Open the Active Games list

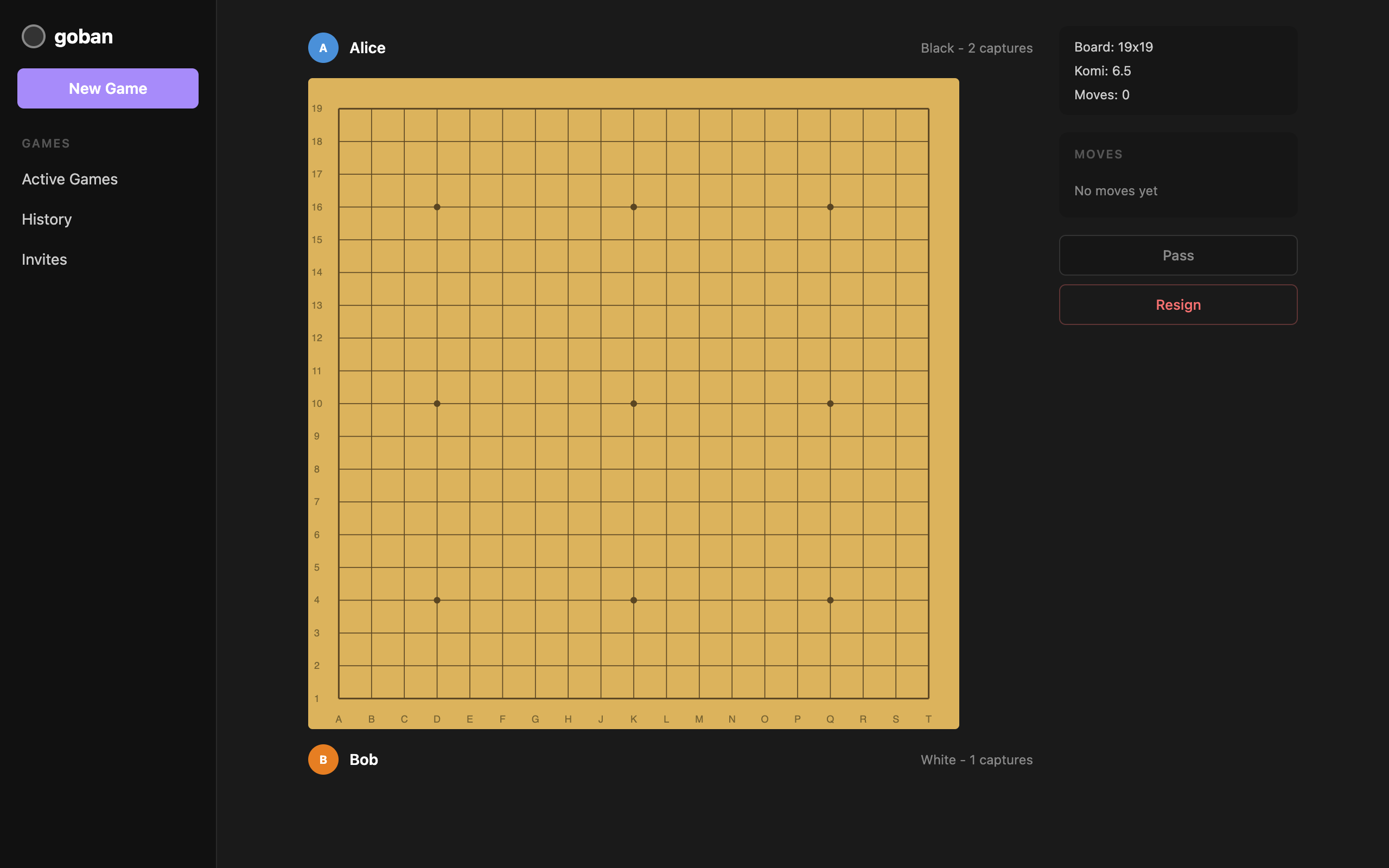point(69,178)
